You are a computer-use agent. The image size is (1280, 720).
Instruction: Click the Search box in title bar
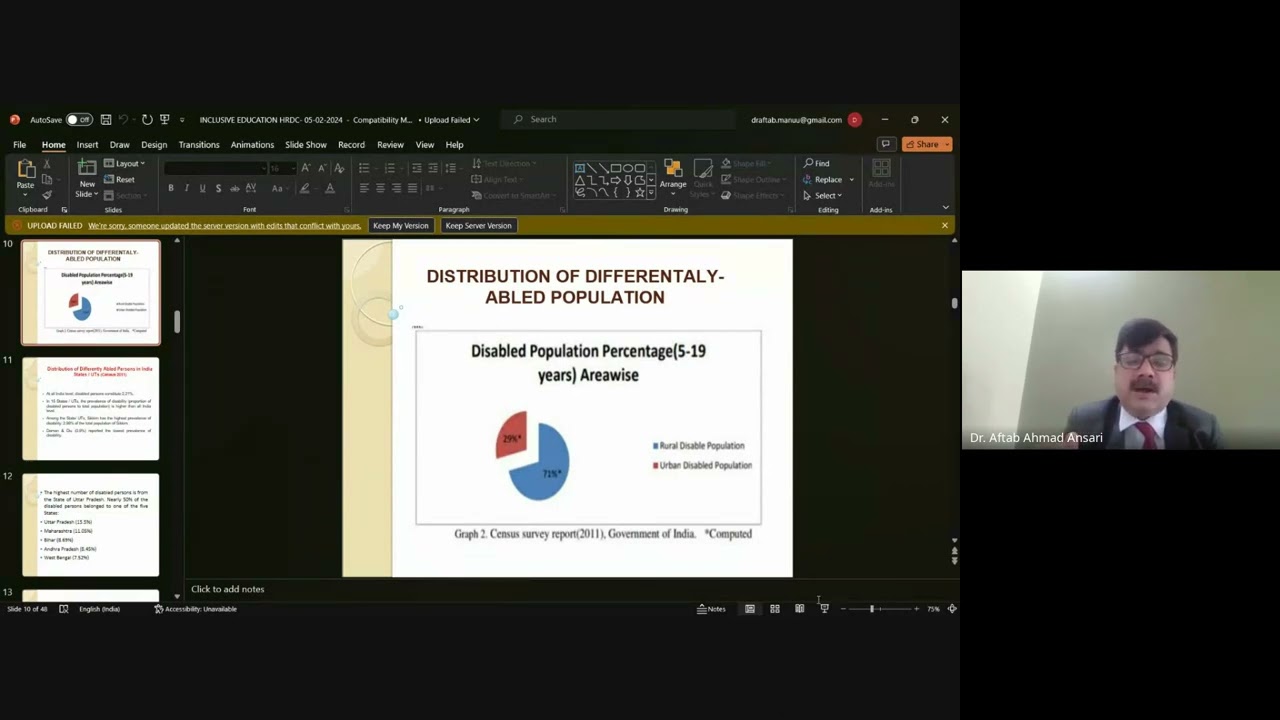point(620,119)
